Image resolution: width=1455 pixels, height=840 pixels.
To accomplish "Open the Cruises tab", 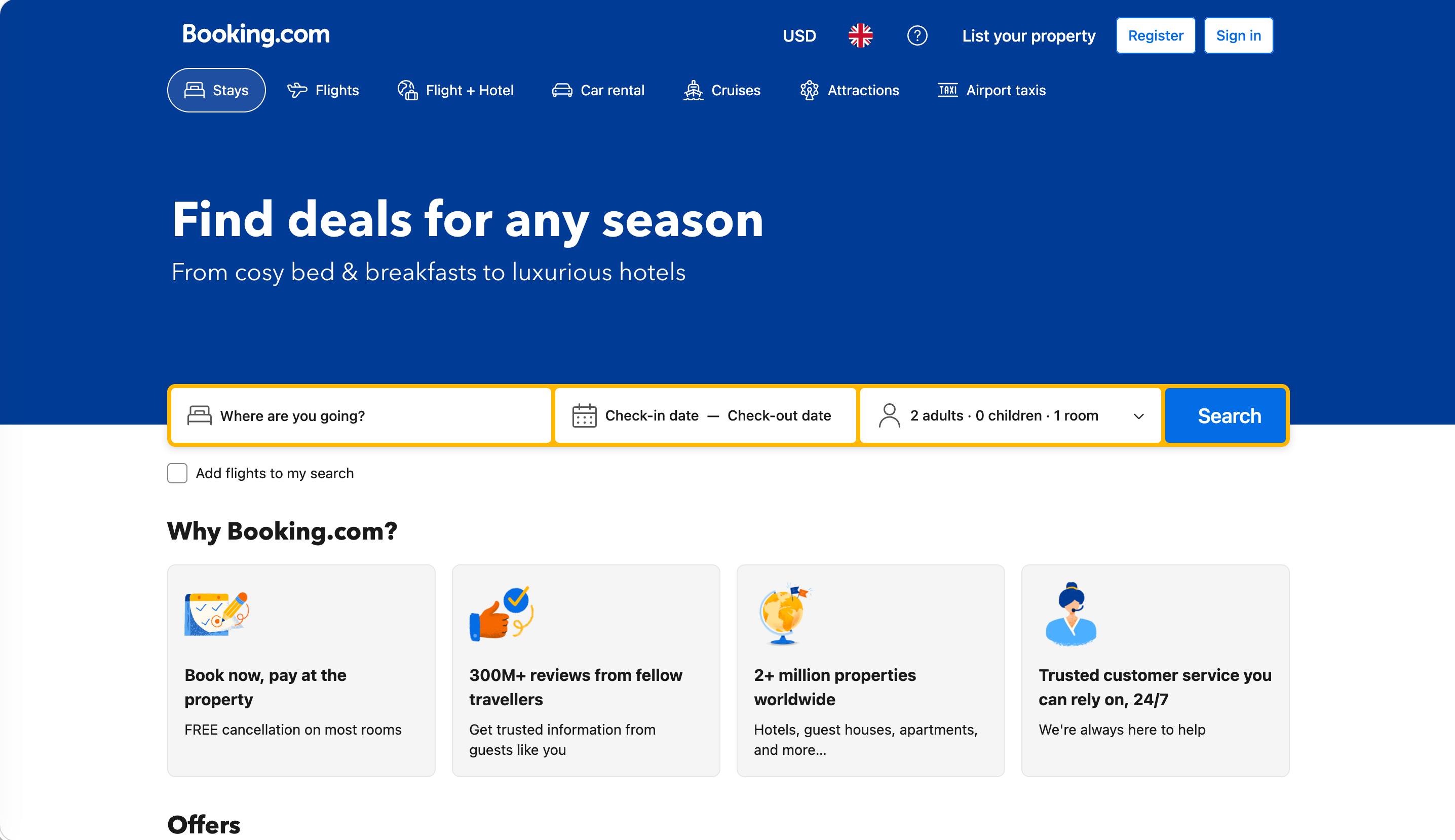I will click(x=722, y=90).
